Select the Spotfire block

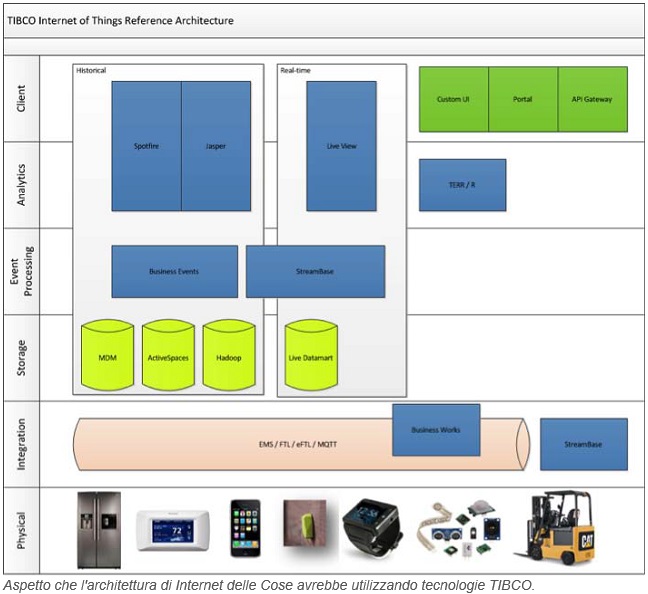146,146
